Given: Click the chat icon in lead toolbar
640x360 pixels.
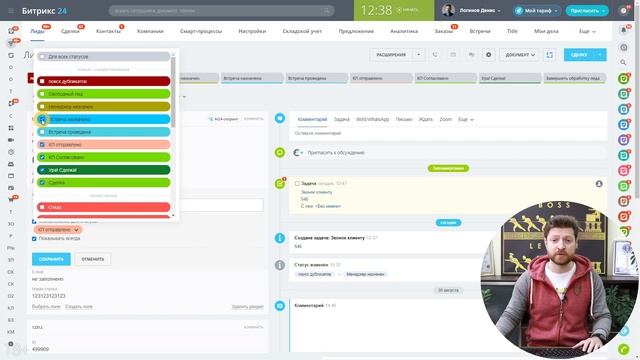Looking at the screenshot, I should (471, 55).
